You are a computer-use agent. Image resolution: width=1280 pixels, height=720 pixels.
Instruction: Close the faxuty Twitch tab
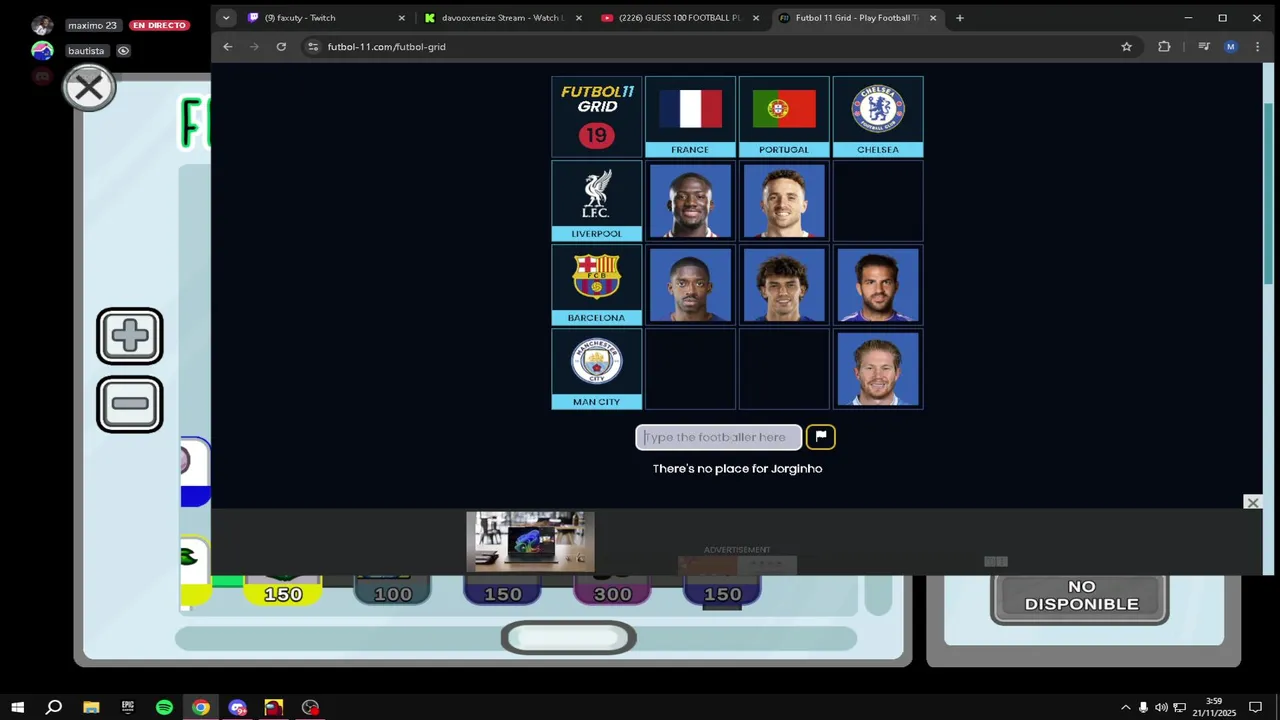(402, 18)
